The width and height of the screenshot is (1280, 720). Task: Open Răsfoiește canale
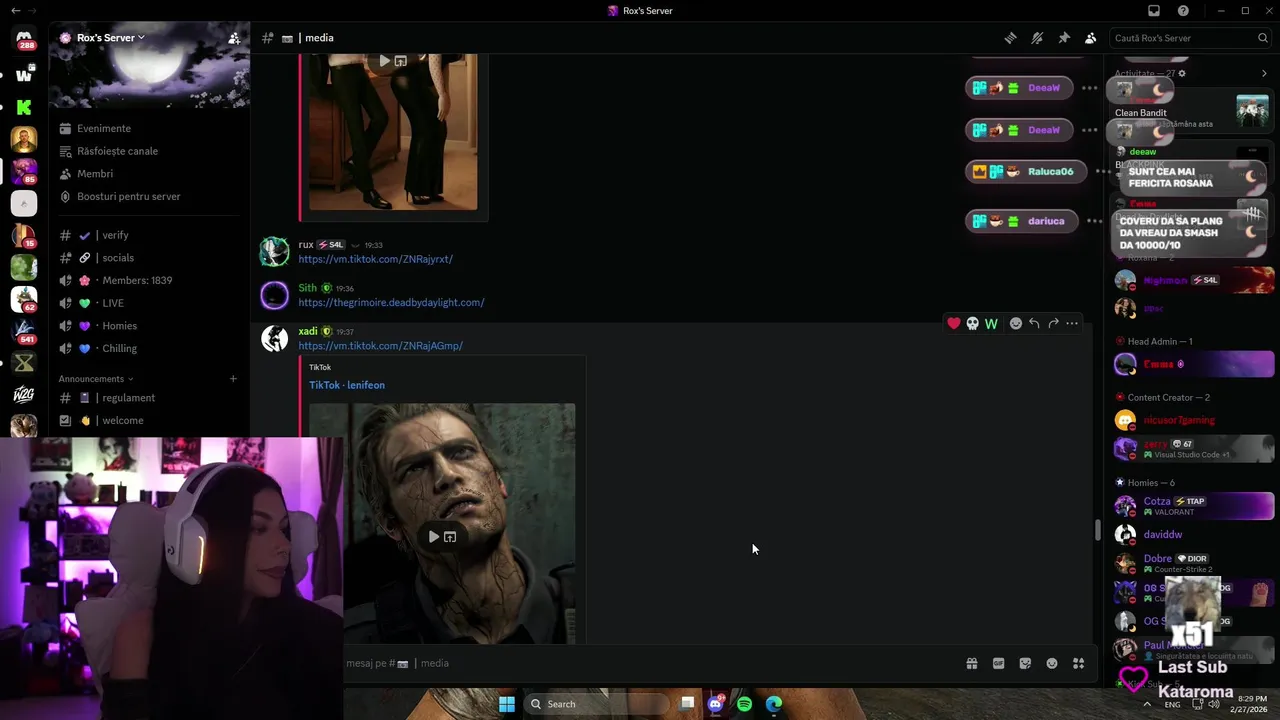tap(117, 151)
